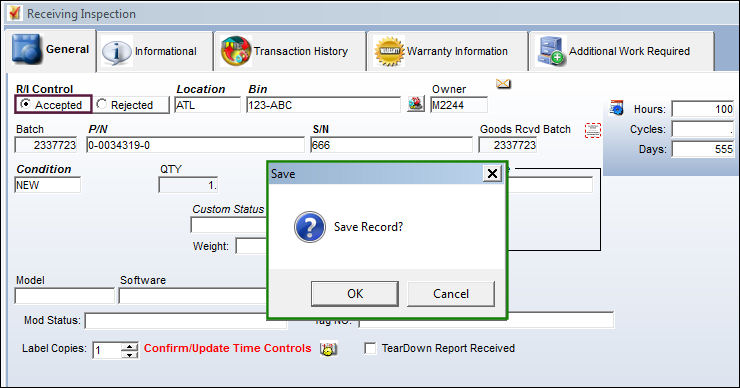The image size is (740, 388).
Task: Click the S/N field containing 666
Action: 391,145
